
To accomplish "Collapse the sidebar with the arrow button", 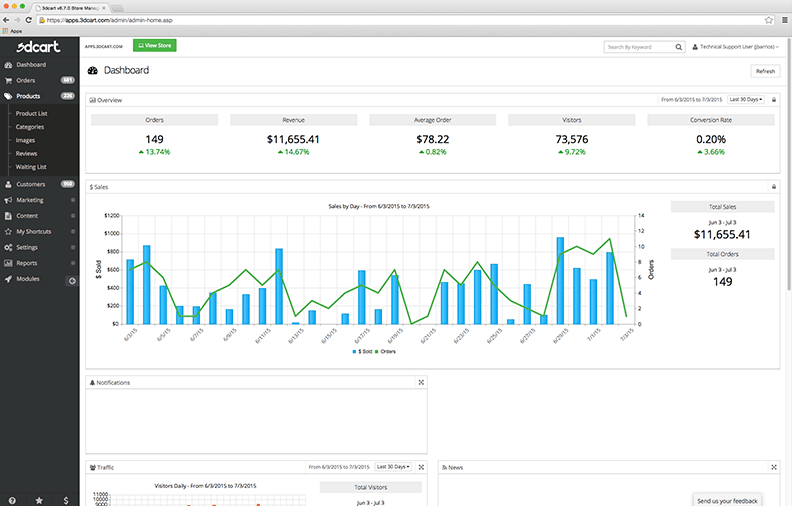I will (x=72, y=281).
